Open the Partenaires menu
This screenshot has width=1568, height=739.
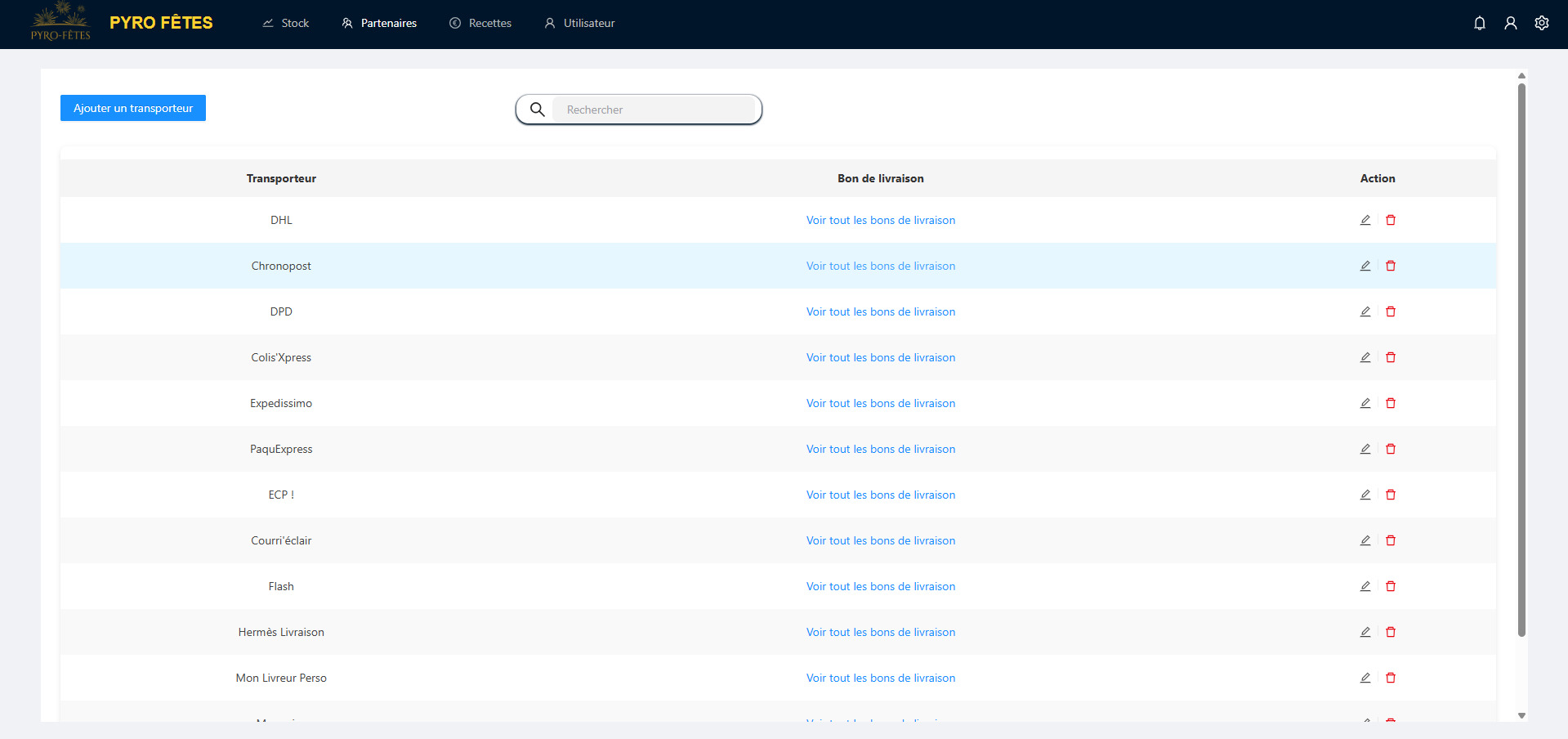(x=379, y=23)
